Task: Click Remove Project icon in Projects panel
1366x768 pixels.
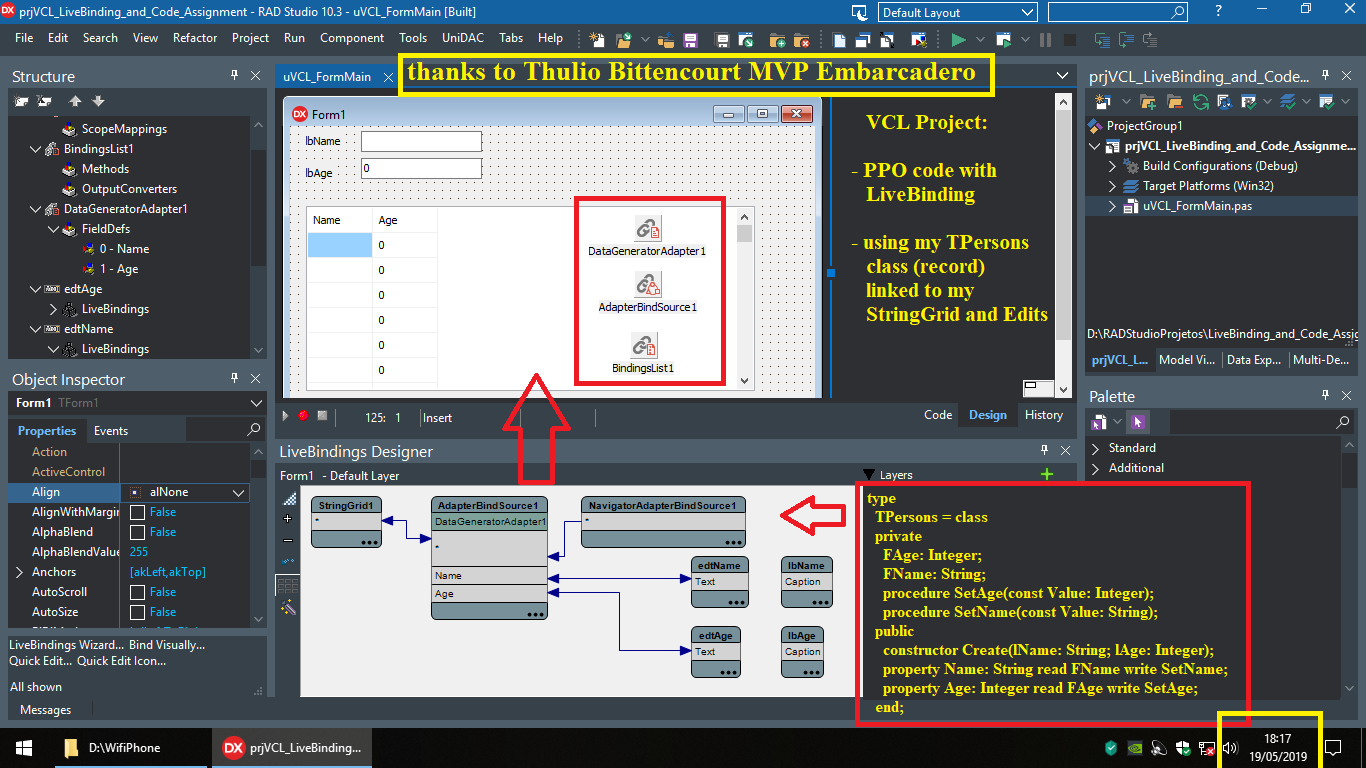Action: pos(1174,101)
